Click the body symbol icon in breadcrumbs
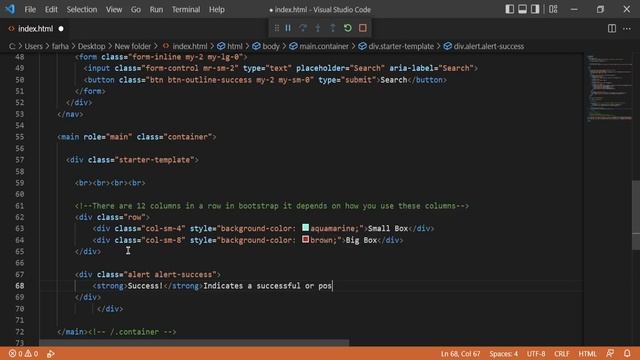This screenshot has height=360, width=640. tap(256, 46)
